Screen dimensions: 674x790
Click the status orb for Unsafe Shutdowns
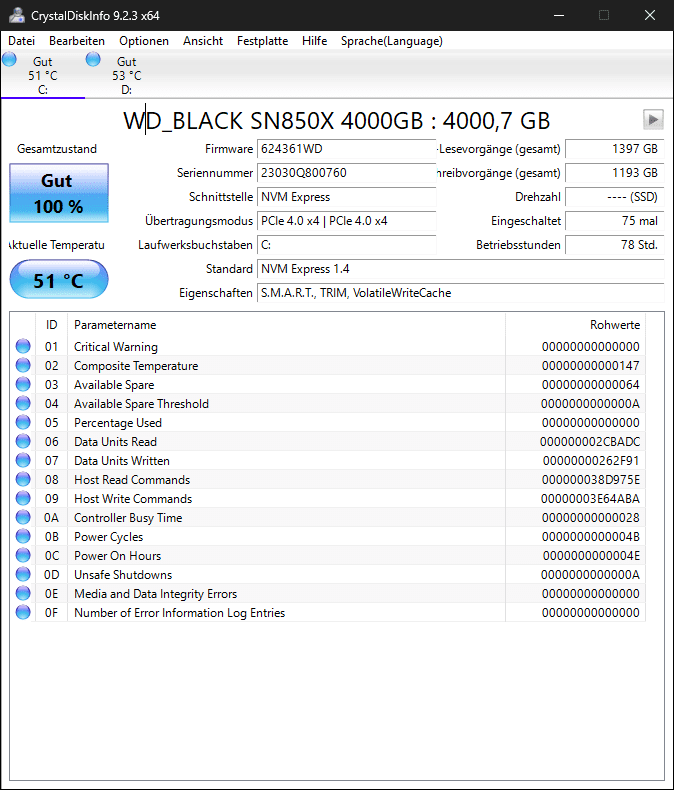[23, 574]
